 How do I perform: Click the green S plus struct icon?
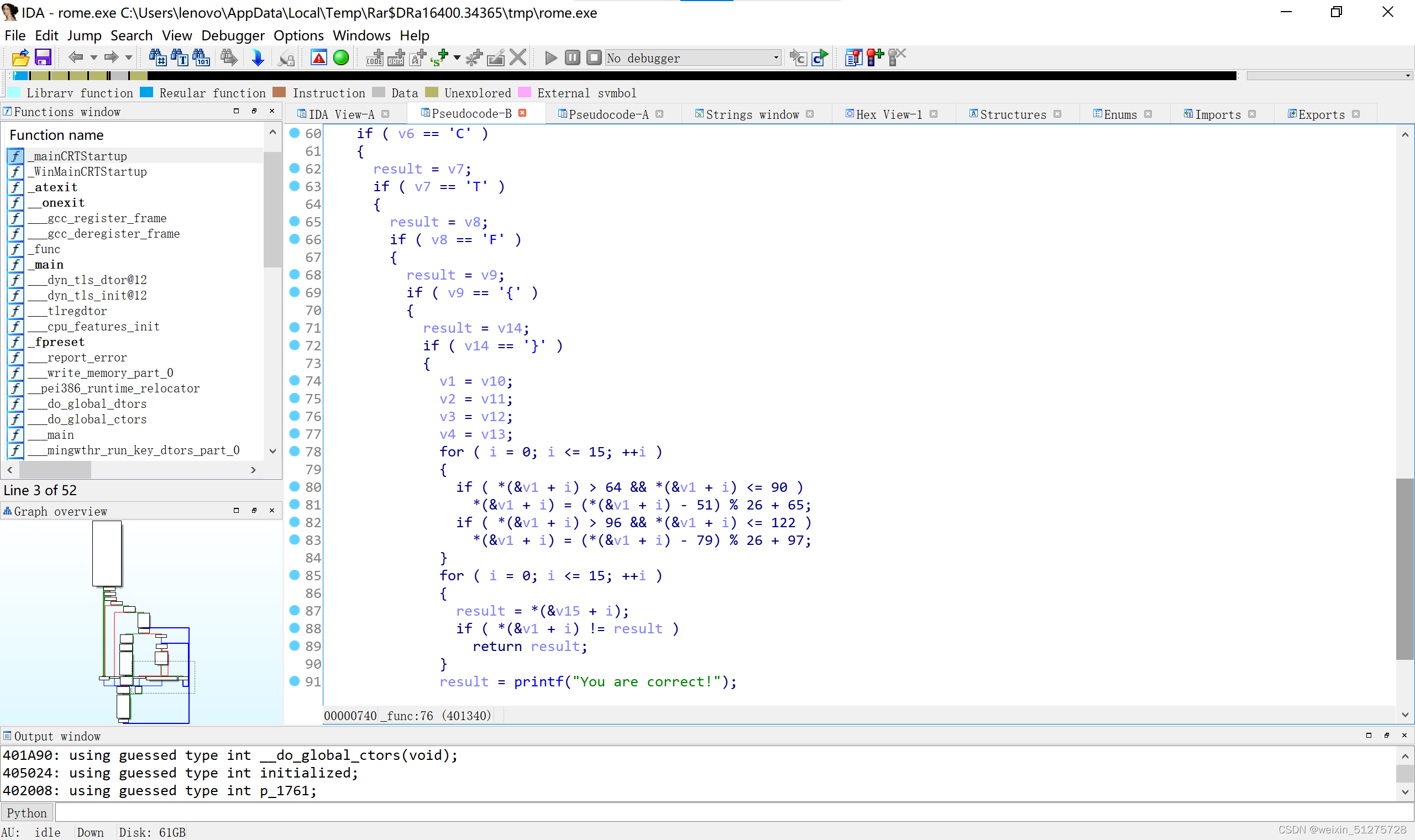(439, 57)
